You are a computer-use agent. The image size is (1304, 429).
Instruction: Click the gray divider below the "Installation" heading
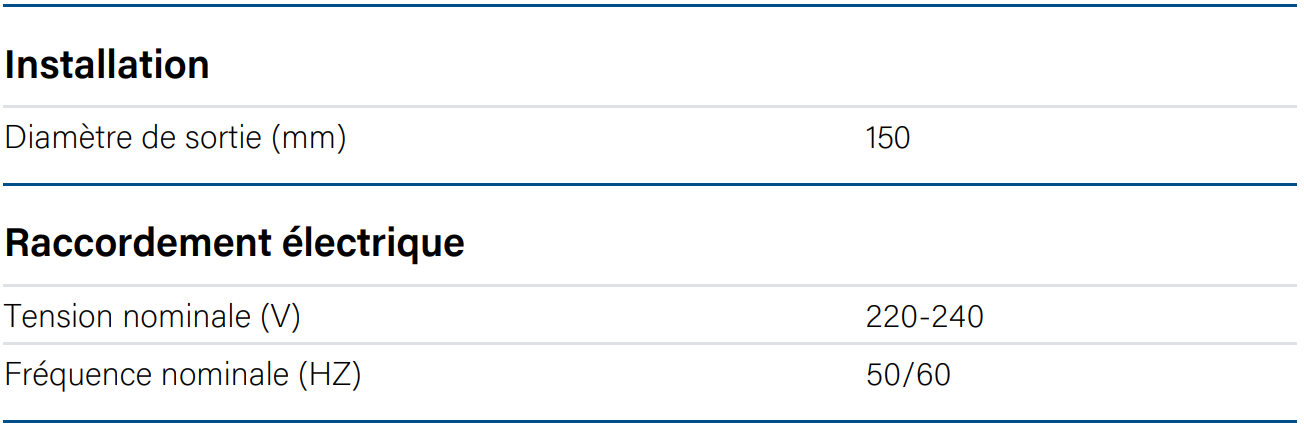point(652,106)
